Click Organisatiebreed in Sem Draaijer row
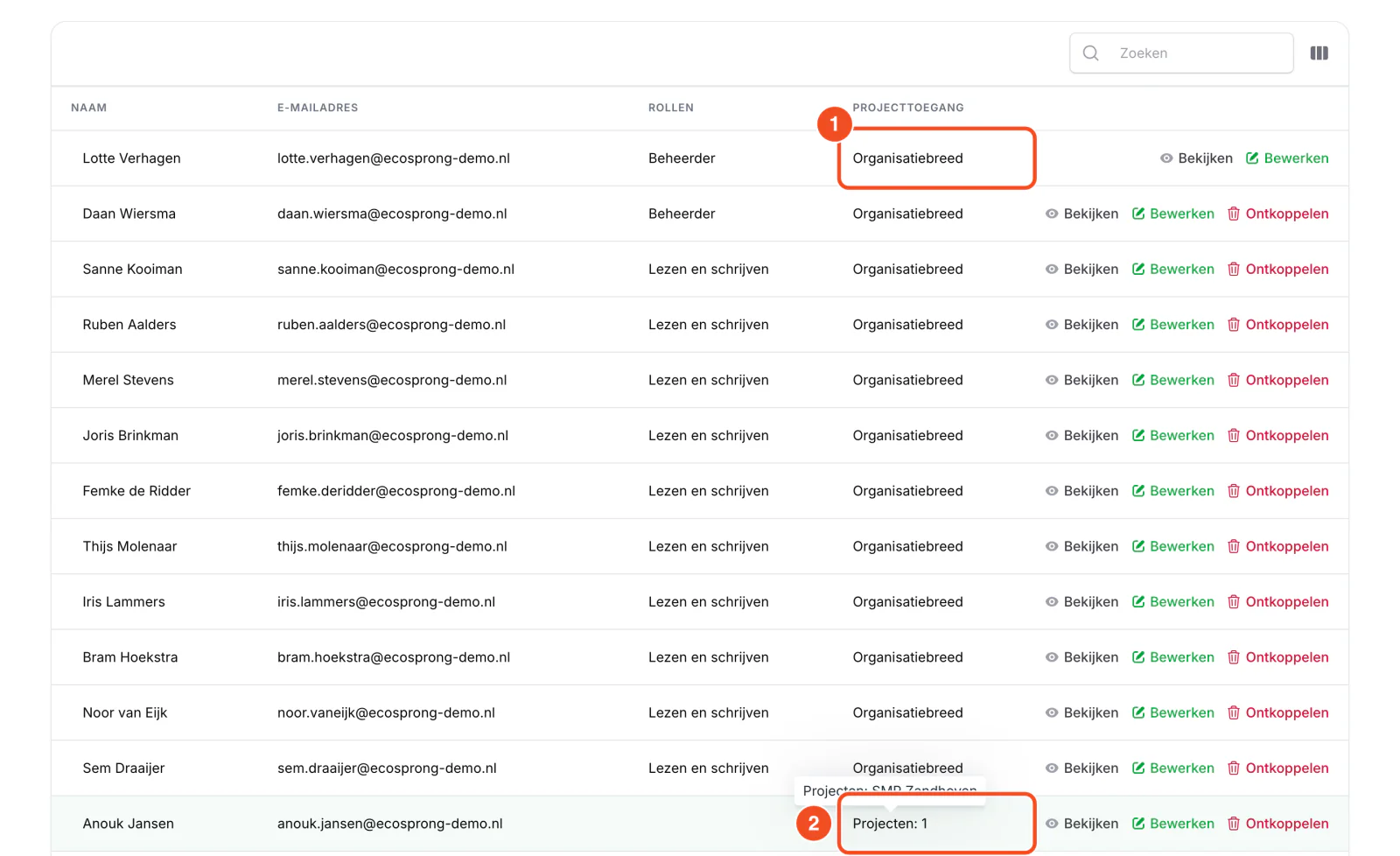1400x856 pixels. (907, 768)
